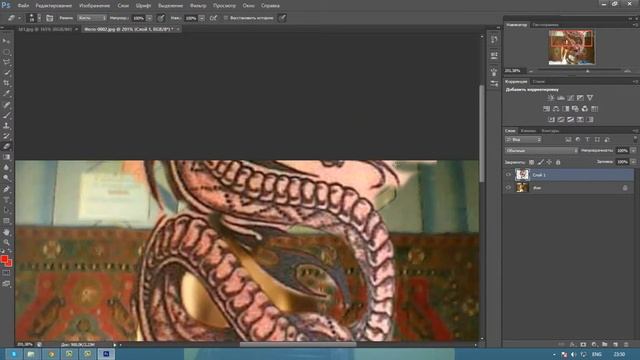The height and width of the screenshot is (360, 640).
Task: Select the Gradient tool
Action: click(x=6, y=157)
